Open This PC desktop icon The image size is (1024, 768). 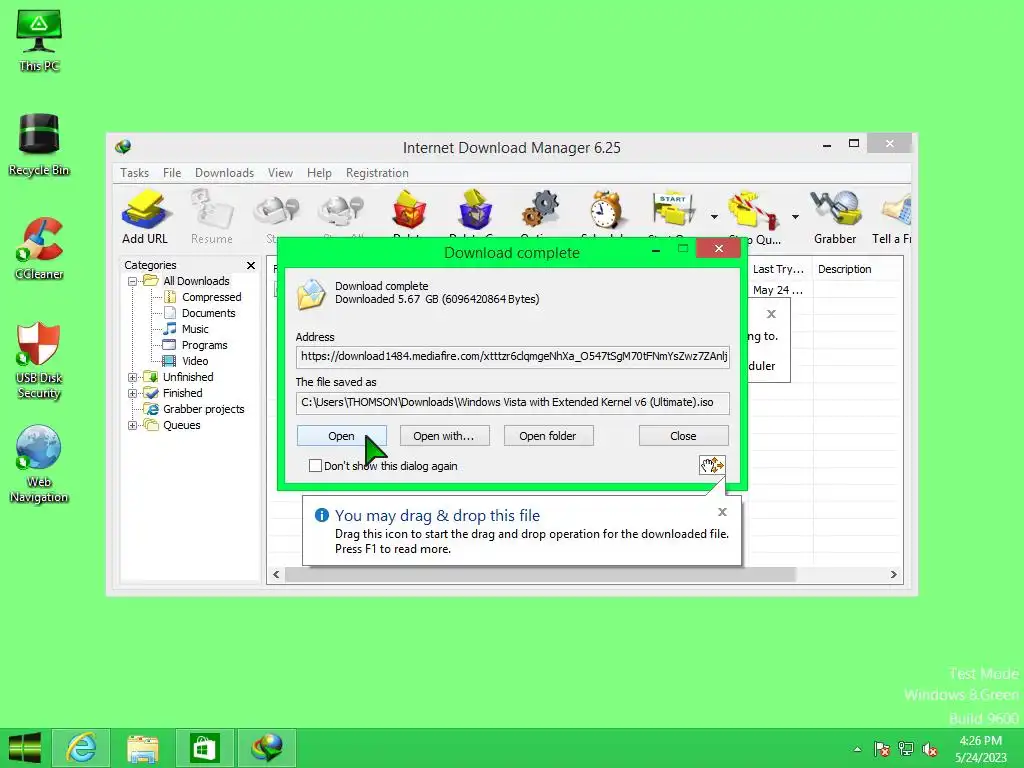coord(39,40)
